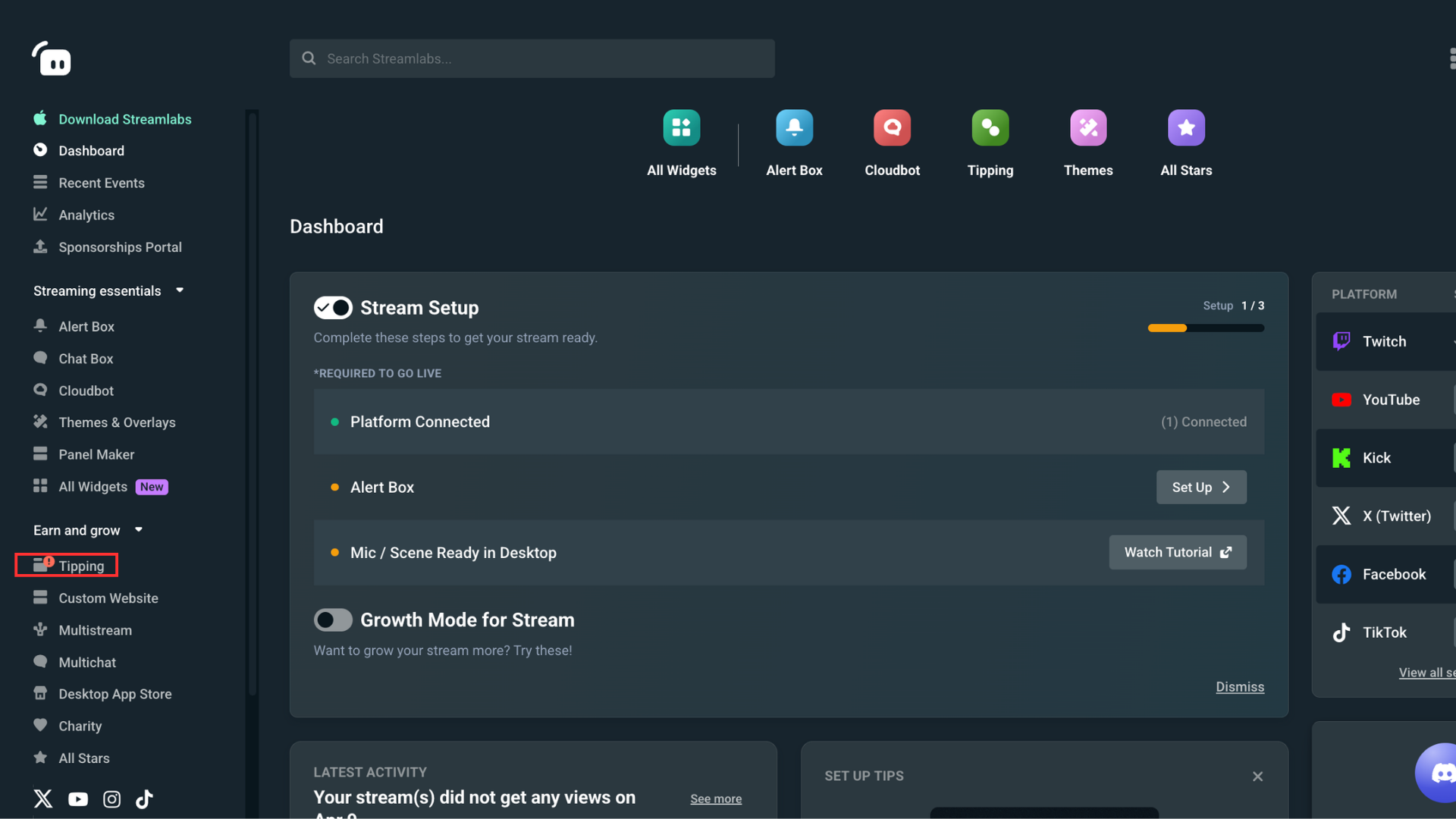The width and height of the screenshot is (1456, 819).
Task: Open Chat Box in sidebar
Action: pyautogui.click(x=74, y=359)
